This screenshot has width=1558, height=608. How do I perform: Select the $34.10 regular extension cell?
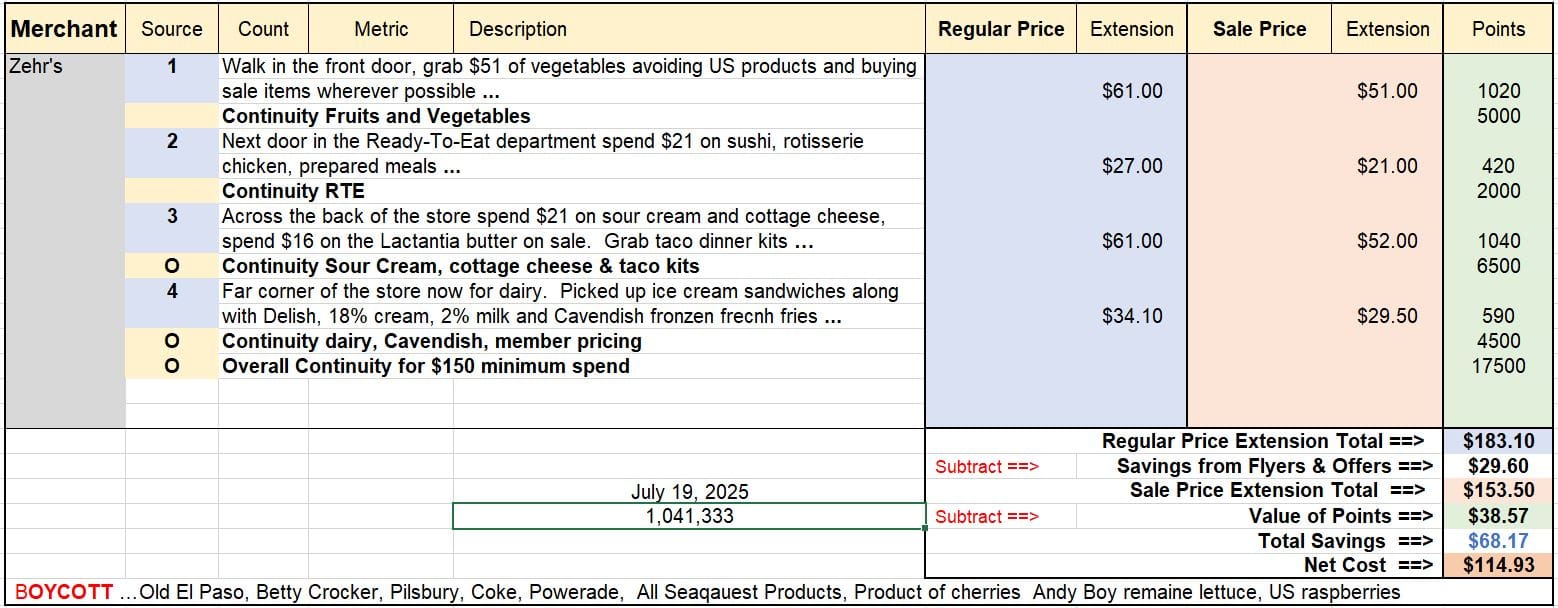pos(1131,316)
